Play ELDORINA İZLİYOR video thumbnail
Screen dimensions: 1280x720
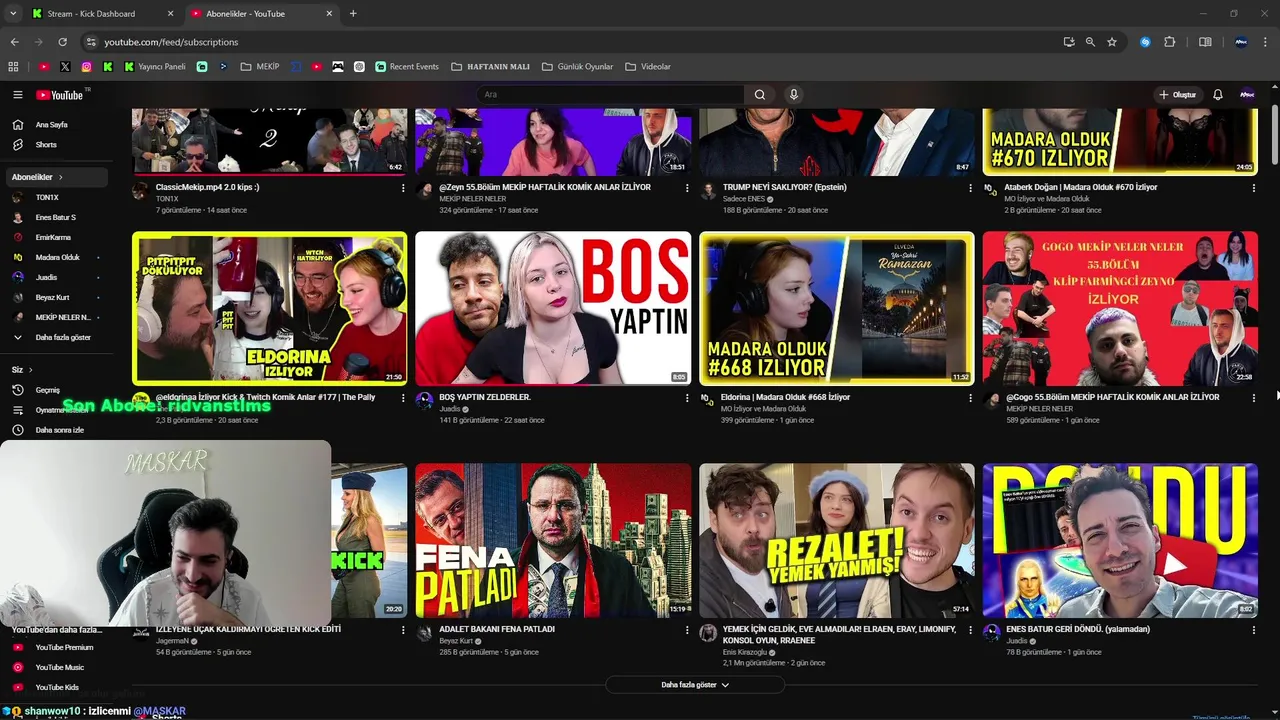(270, 309)
